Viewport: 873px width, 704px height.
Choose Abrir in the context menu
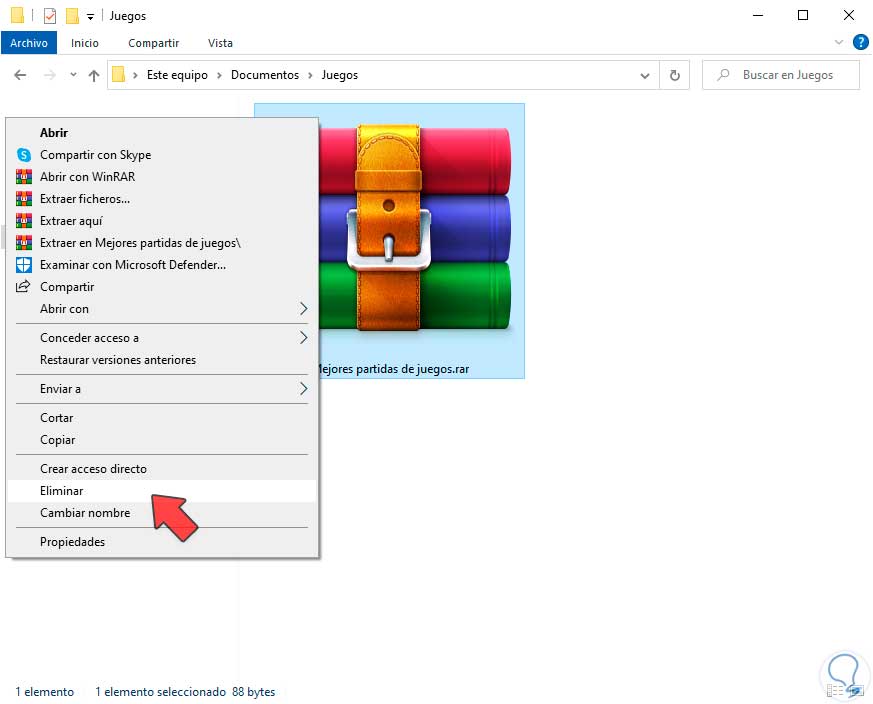point(162,133)
